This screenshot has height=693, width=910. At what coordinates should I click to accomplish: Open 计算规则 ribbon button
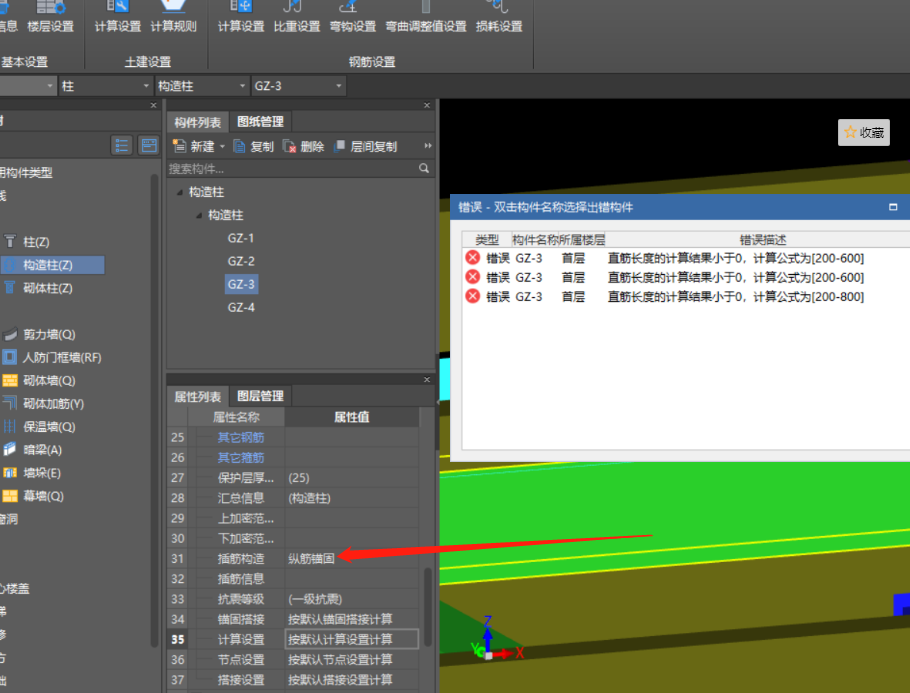[x=174, y=17]
